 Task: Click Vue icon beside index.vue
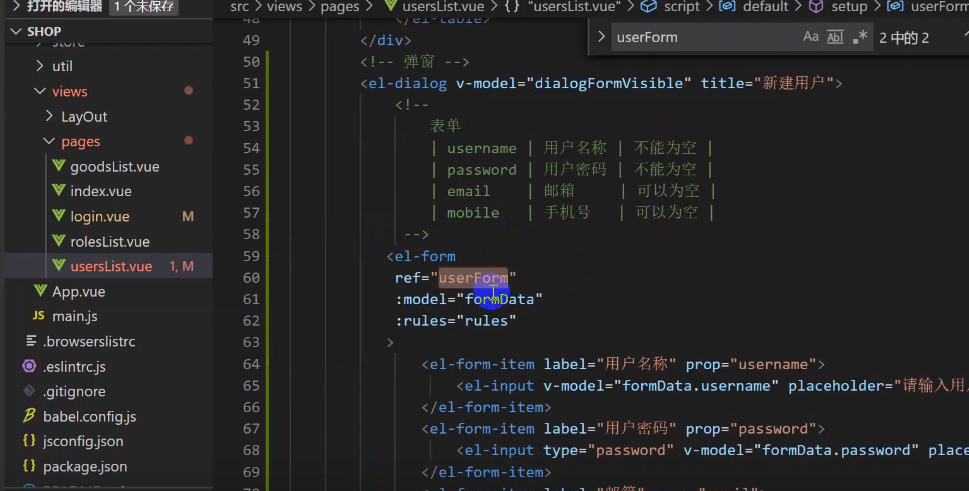pyautogui.click(x=59, y=190)
